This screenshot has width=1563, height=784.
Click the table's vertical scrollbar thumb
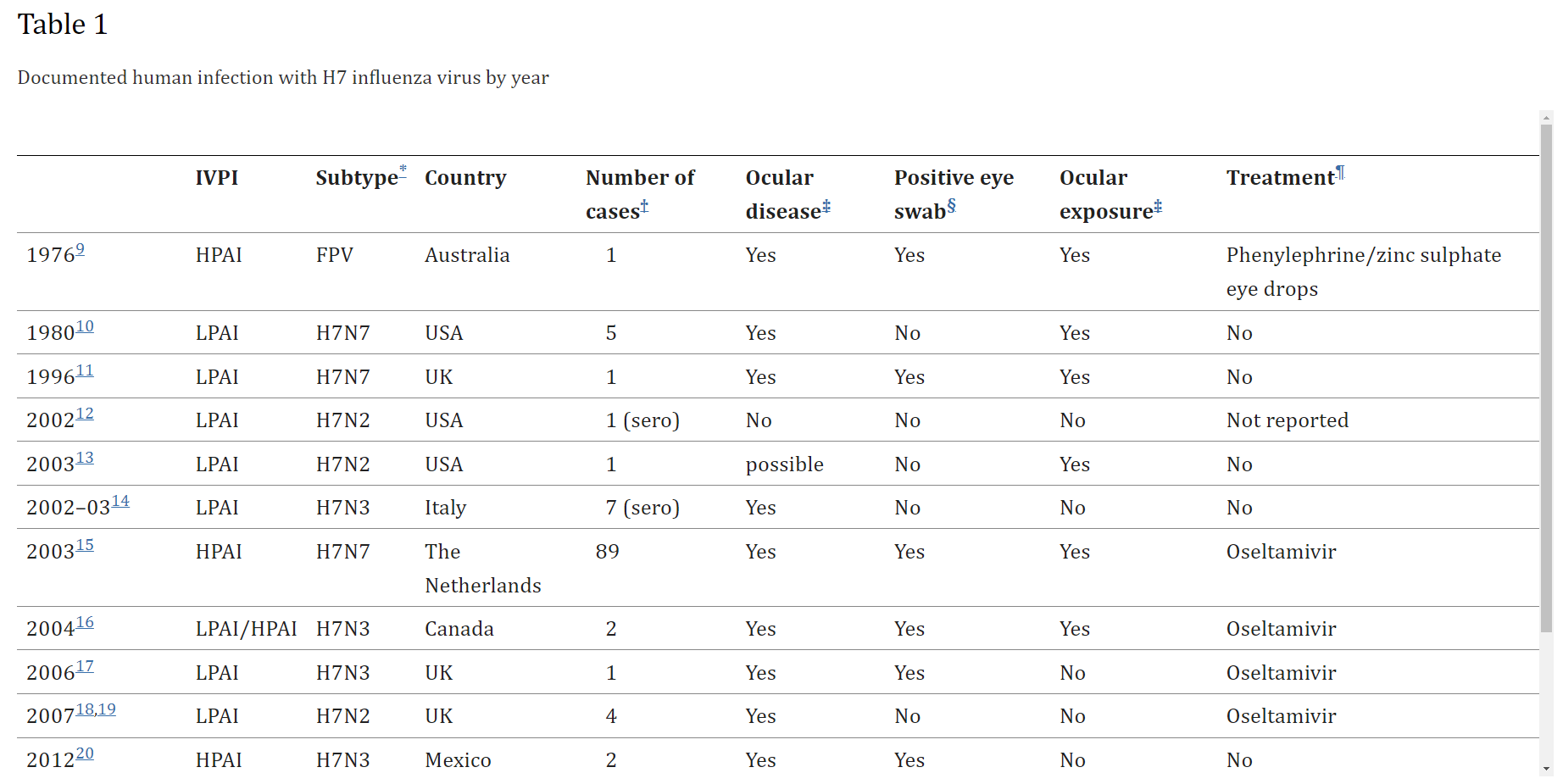pos(1547,377)
